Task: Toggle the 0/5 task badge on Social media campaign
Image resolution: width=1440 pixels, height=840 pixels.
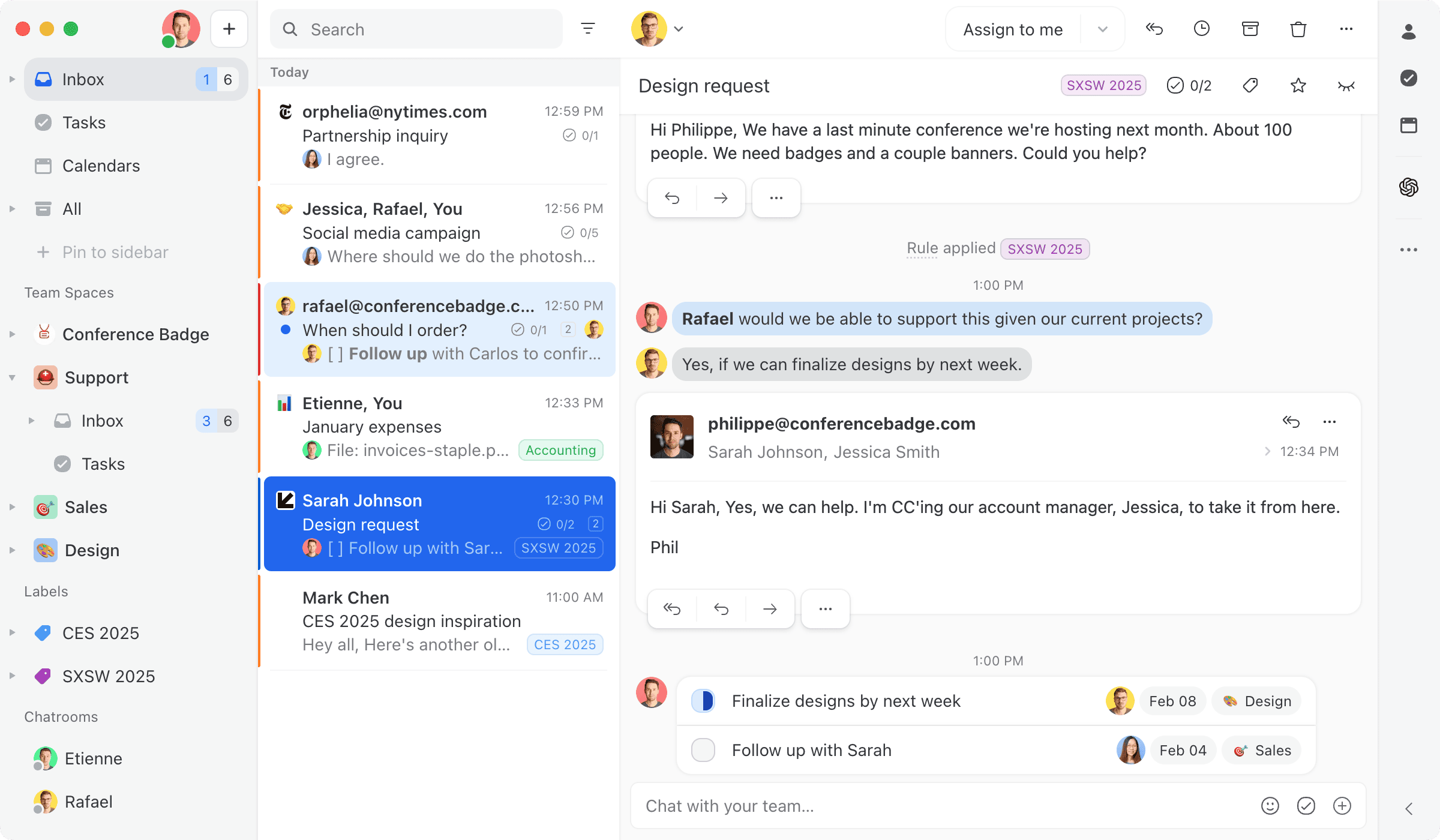Action: pyautogui.click(x=580, y=233)
